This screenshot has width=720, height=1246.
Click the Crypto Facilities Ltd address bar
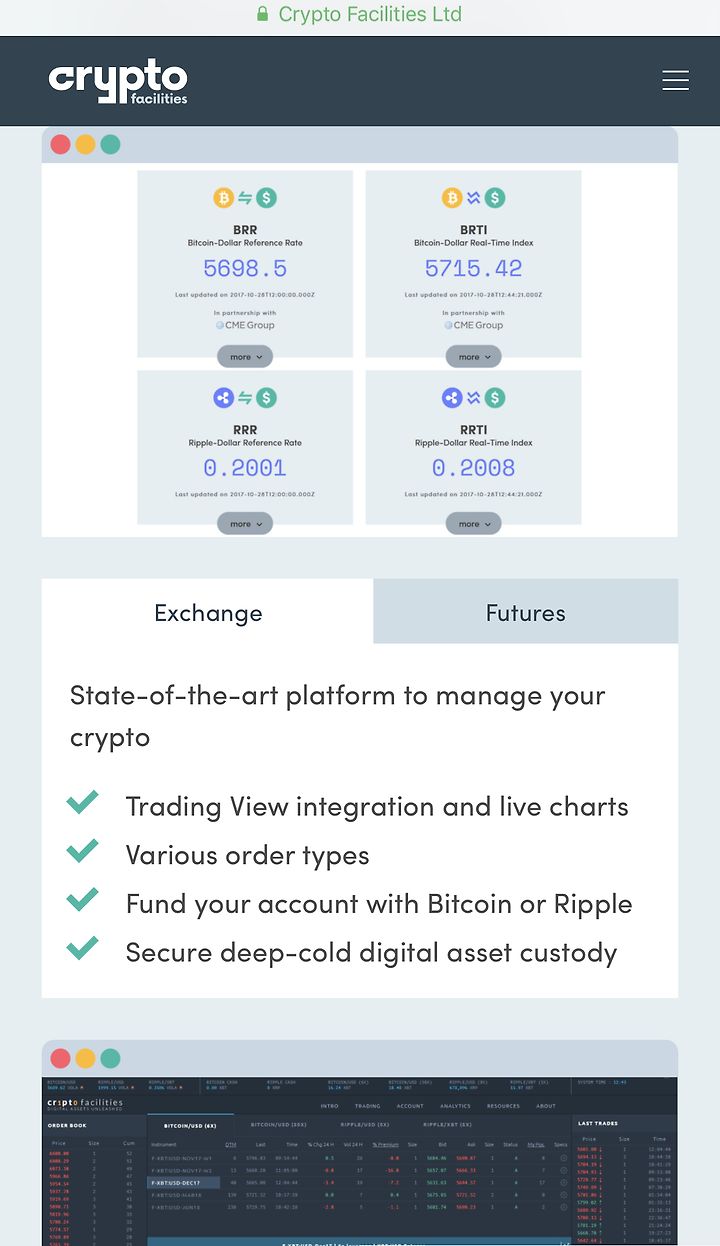[360, 14]
